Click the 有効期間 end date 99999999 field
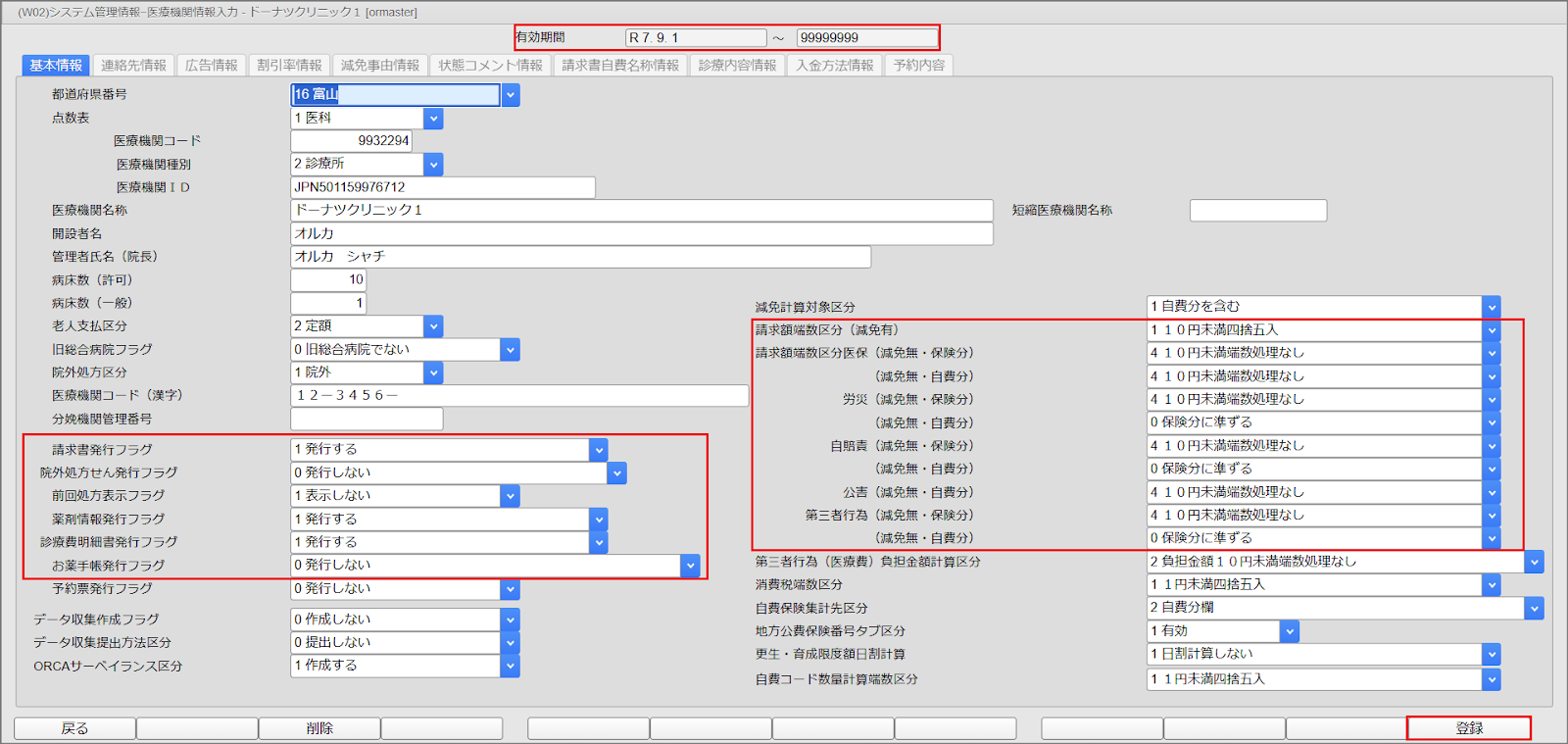1568x744 pixels. (866, 37)
